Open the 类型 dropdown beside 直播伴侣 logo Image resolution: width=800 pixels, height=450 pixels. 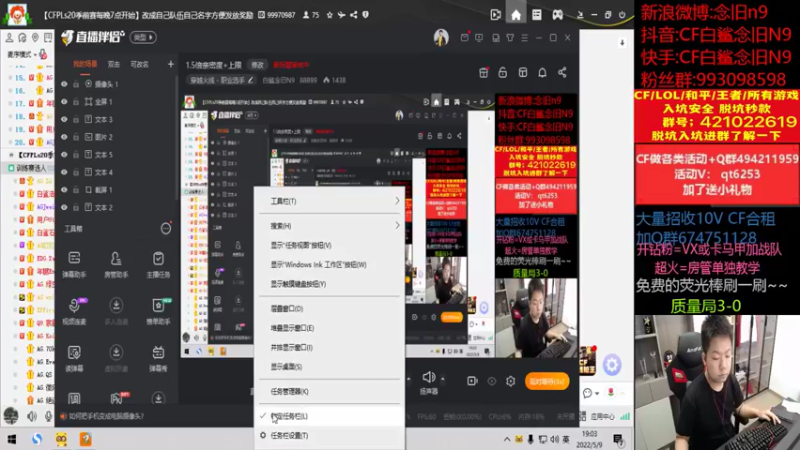tap(143, 37)
